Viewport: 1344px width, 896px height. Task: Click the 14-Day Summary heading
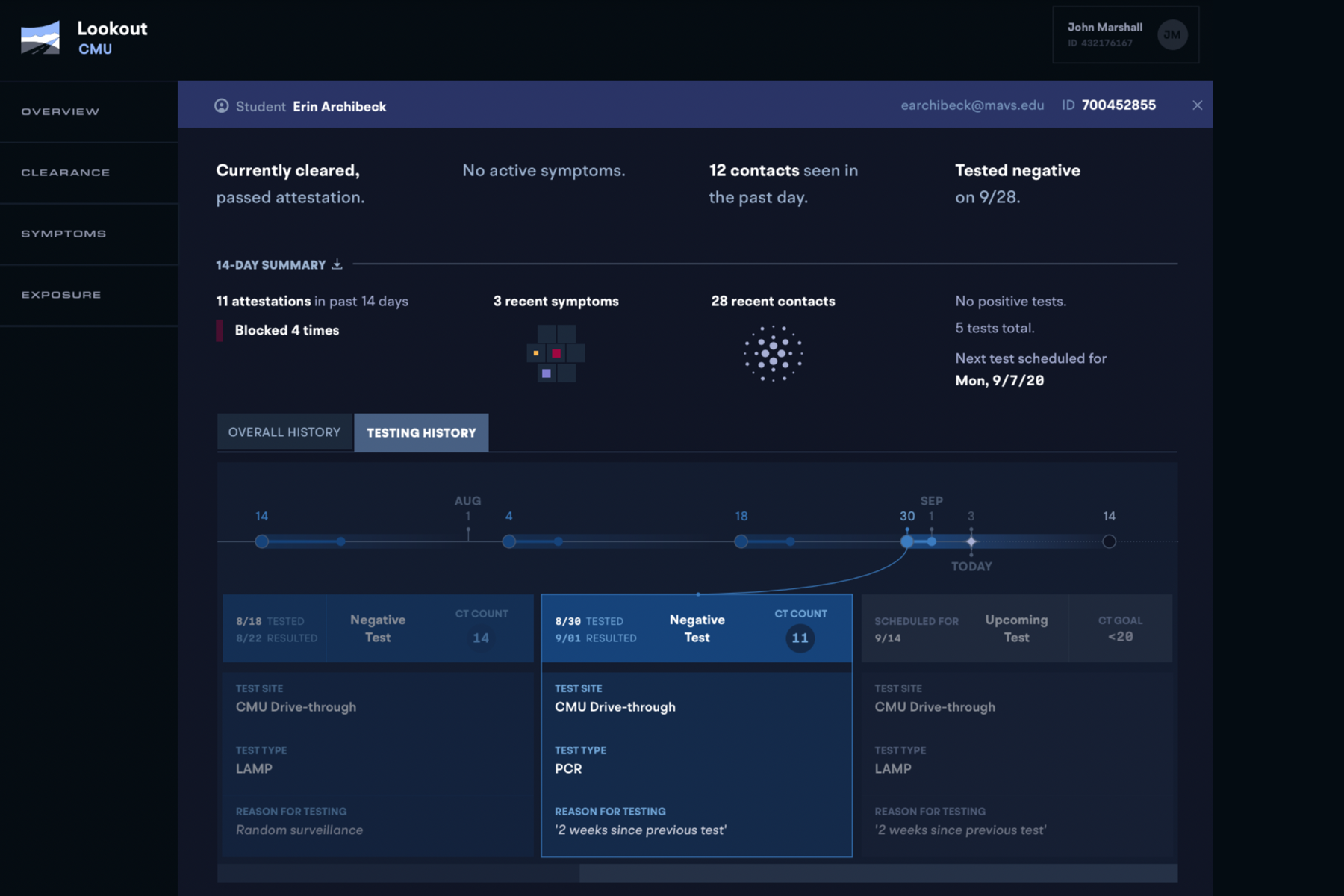(x=271, y=265)
